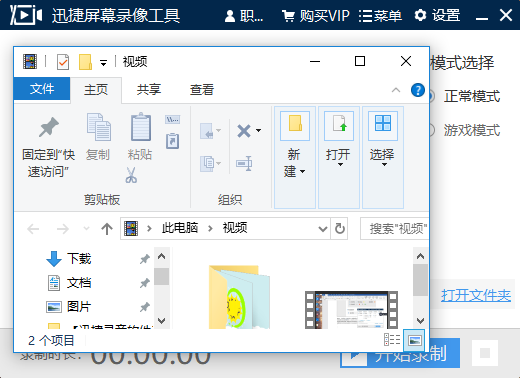Switch to the 共享 tab
The width and height of the screenshot is (520, 378).
(x=149, y=89)
